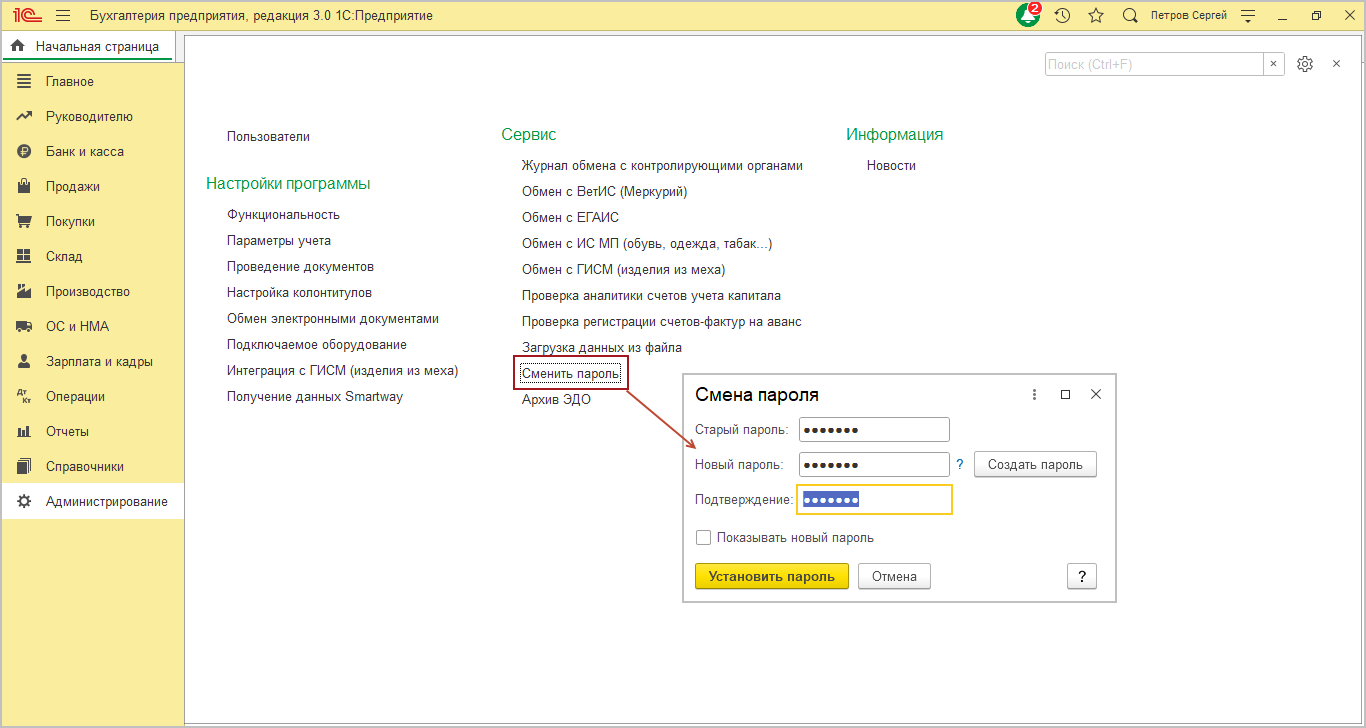Image resolution: width=1366 pixels, height=728 pixels.
Task: Close the Смена пароля dialog
Action: 1095,395
